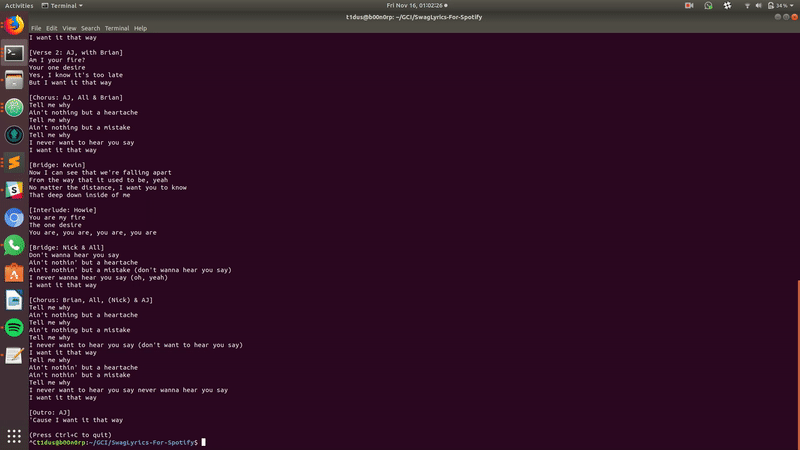Open Slack from the dock
800x450 pixels.
coord(14,190)
